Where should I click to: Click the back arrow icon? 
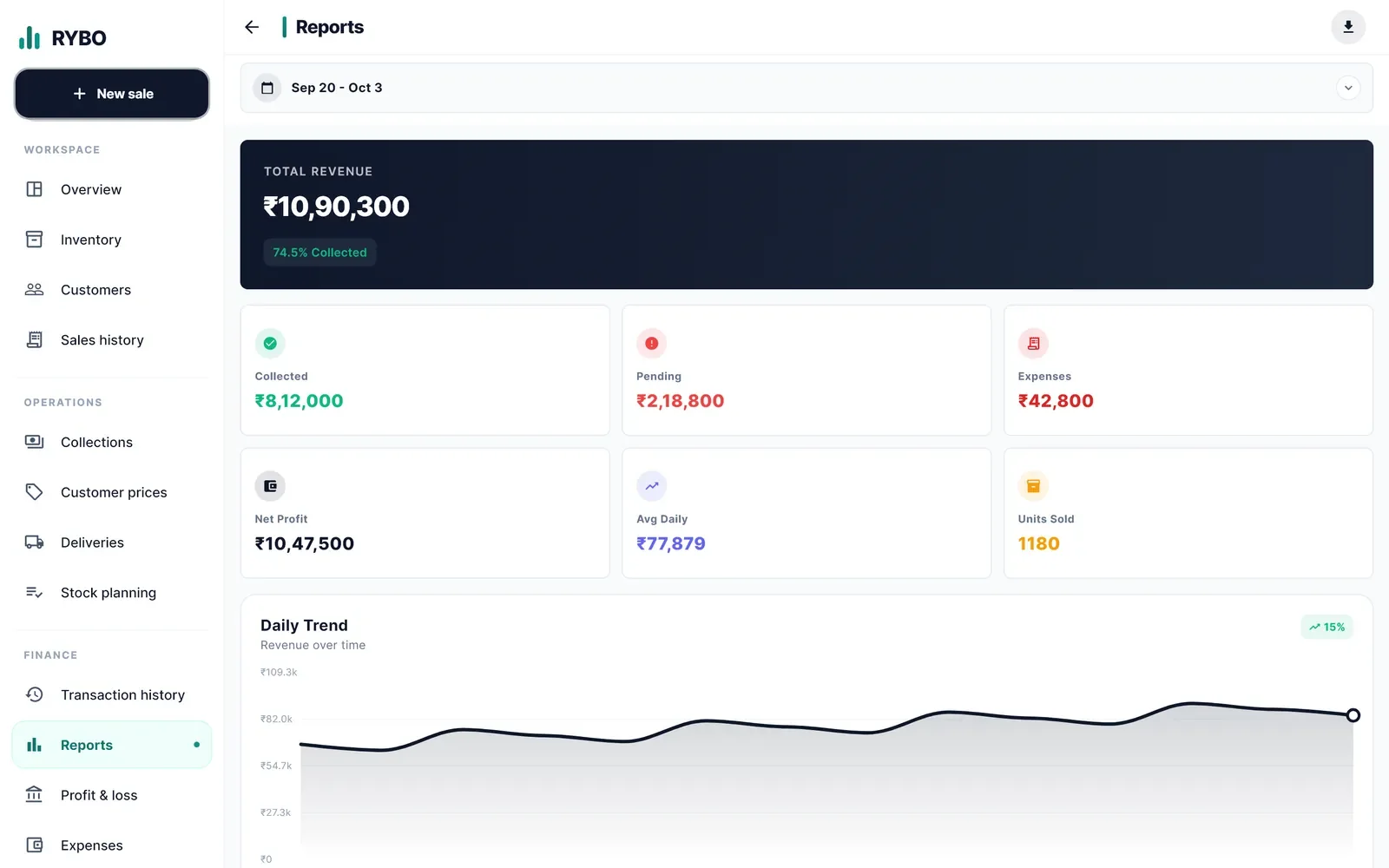tap(252, 27)
